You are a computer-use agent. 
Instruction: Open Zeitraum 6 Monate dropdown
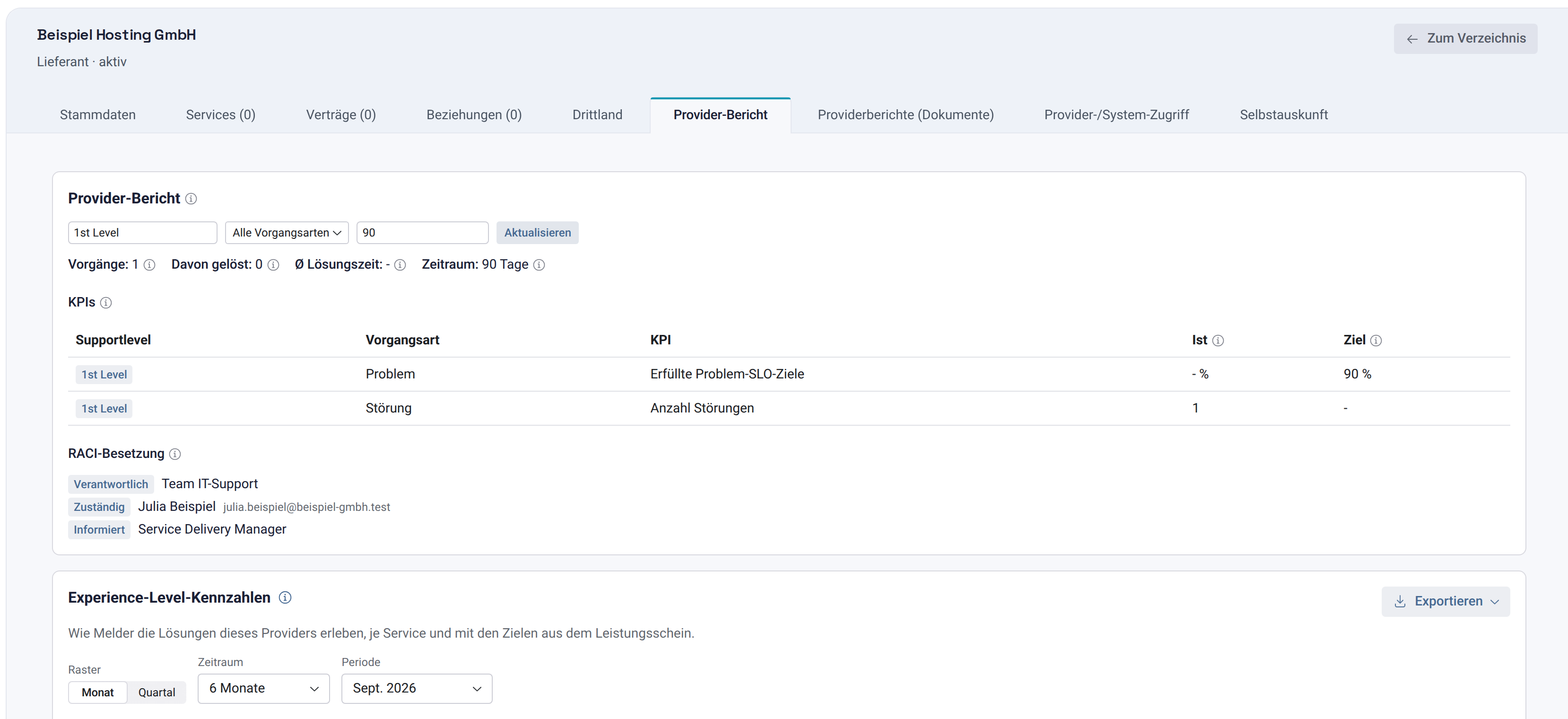[x=263, y=689]
